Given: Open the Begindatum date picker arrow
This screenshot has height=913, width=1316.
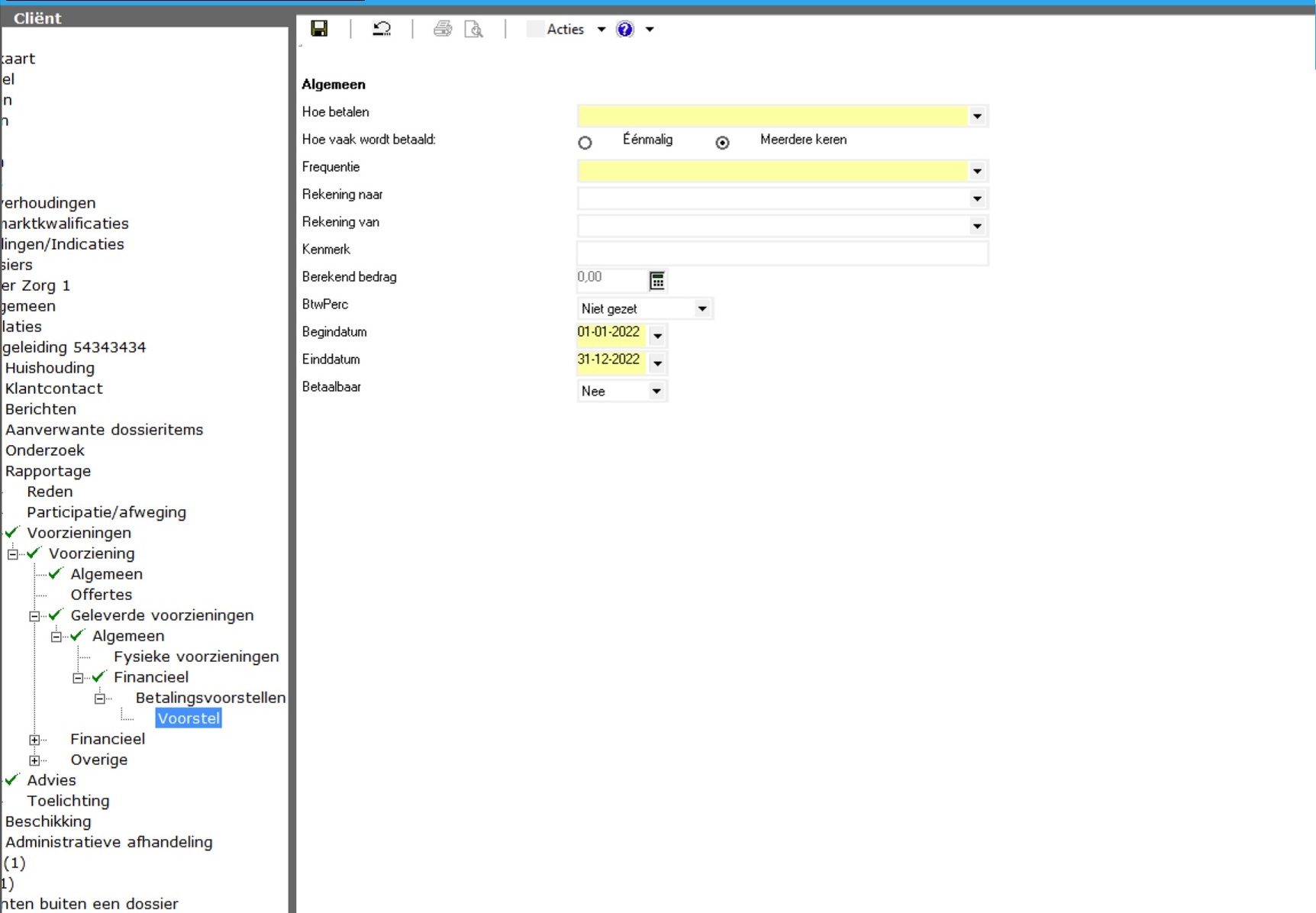Looking at the screenshot, I should (x=657, y=336).
